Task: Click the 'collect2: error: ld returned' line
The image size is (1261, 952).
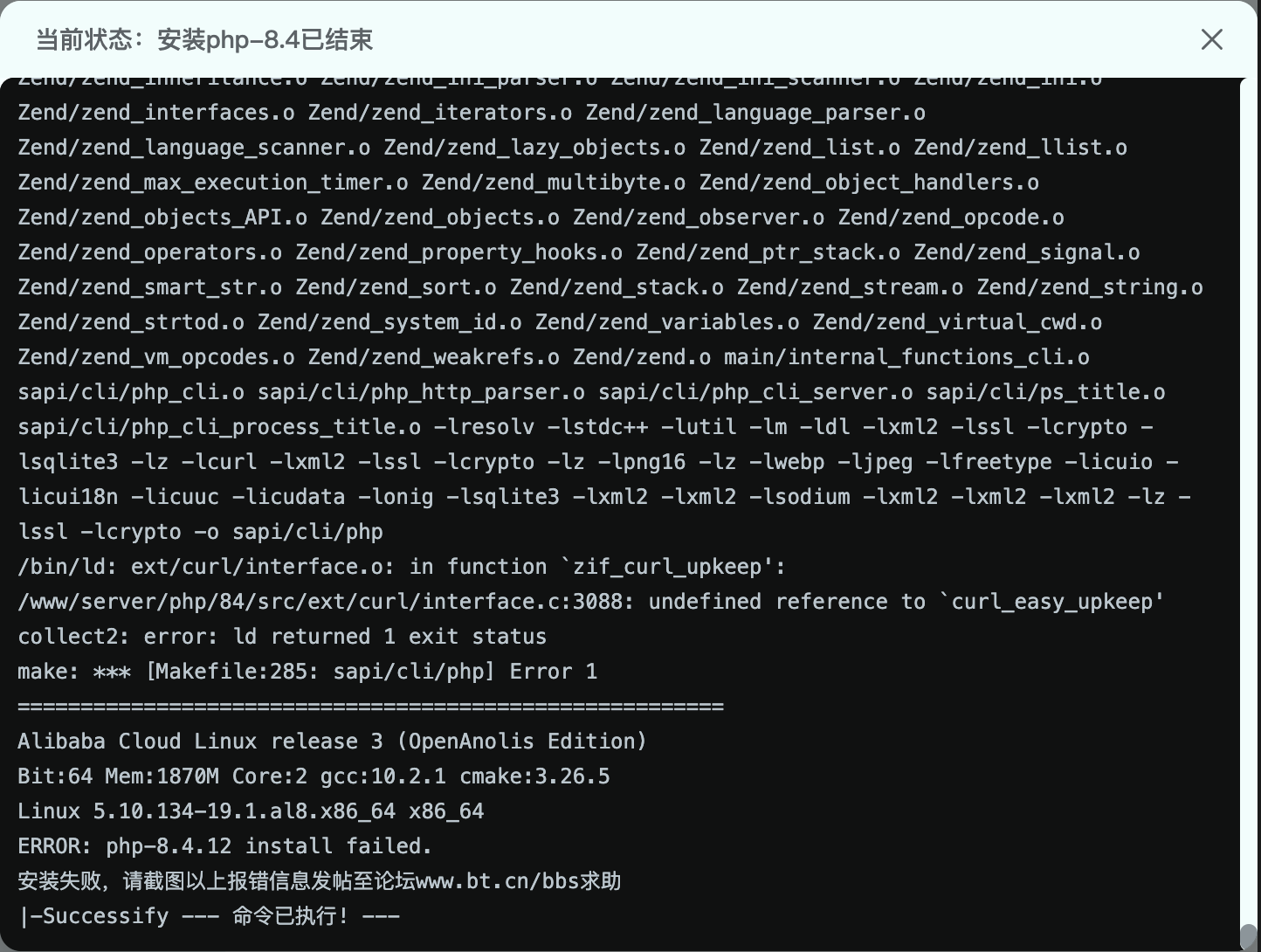Action: pyautogui.click(x=281, y=636)
